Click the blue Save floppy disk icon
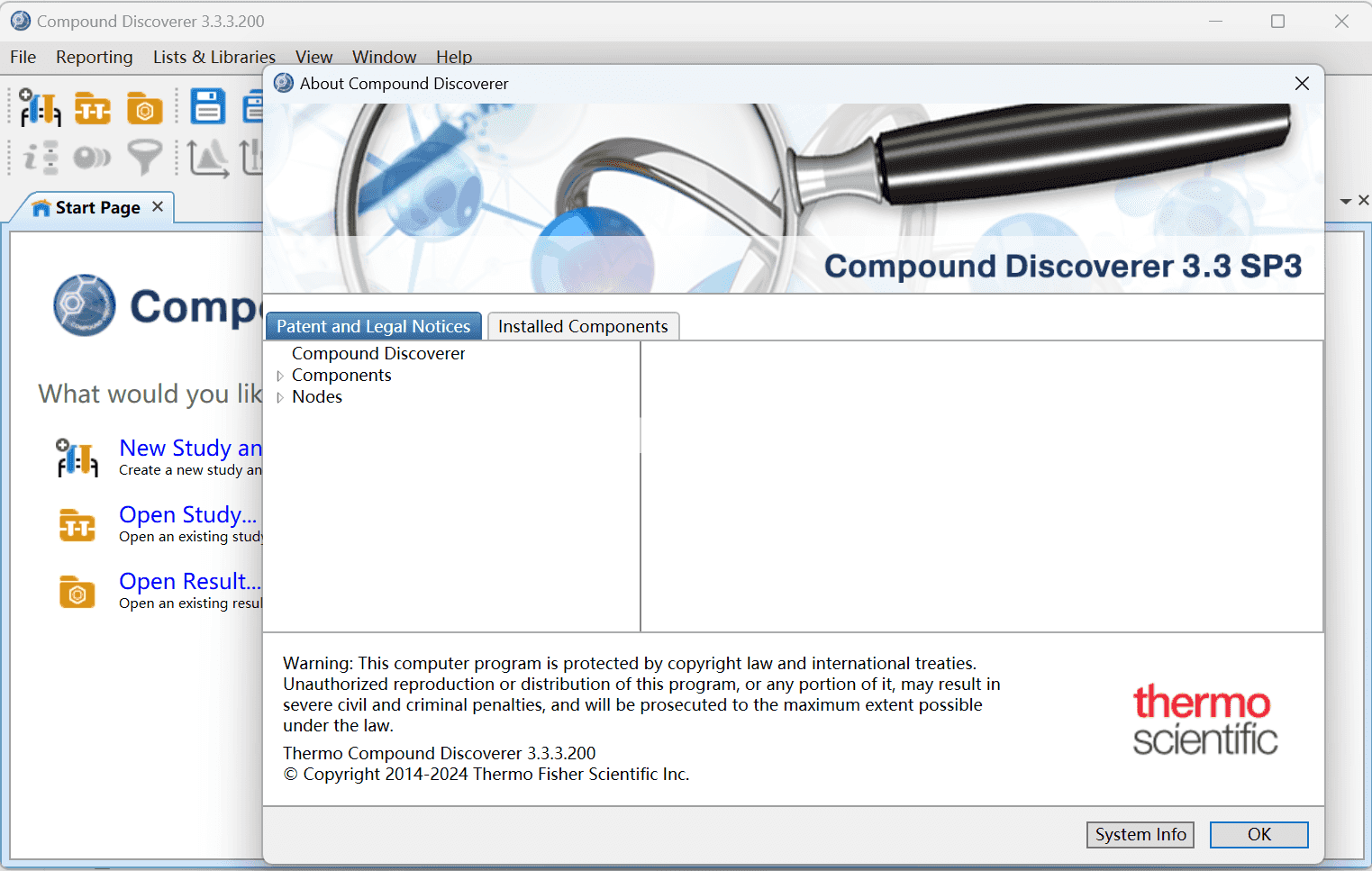The height and width of the screenshot is (871, 1372). point(208,106)
